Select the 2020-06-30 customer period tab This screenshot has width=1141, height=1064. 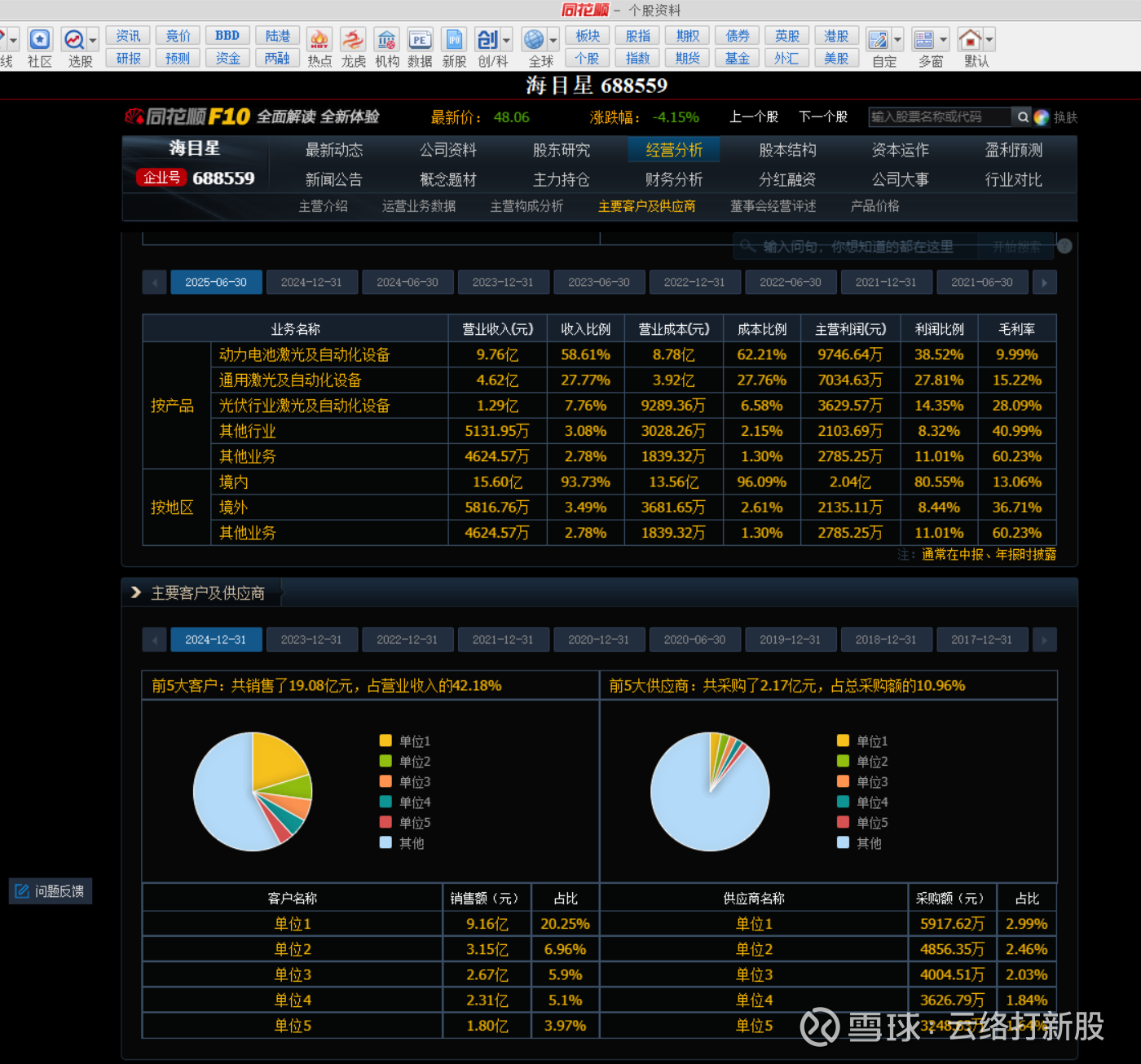pos(694,640)
